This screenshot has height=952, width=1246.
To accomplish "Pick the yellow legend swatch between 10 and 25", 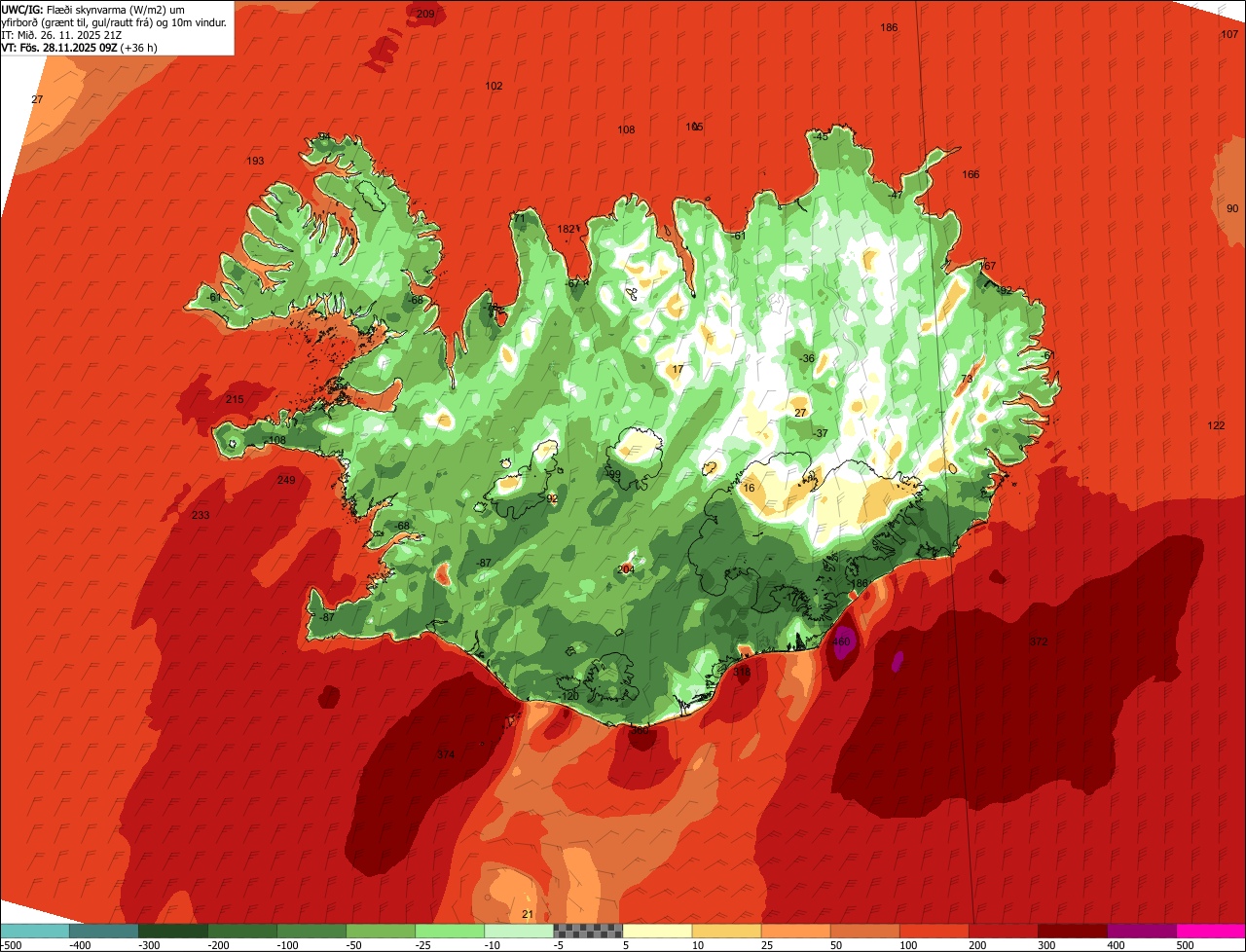I will pos(726,930).
